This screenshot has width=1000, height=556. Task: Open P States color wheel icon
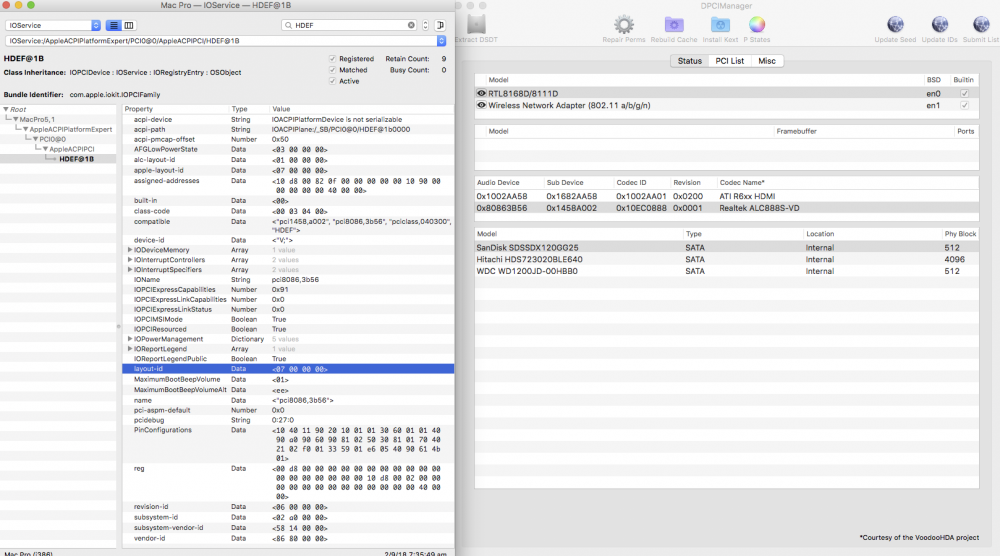tap(756, 25)
